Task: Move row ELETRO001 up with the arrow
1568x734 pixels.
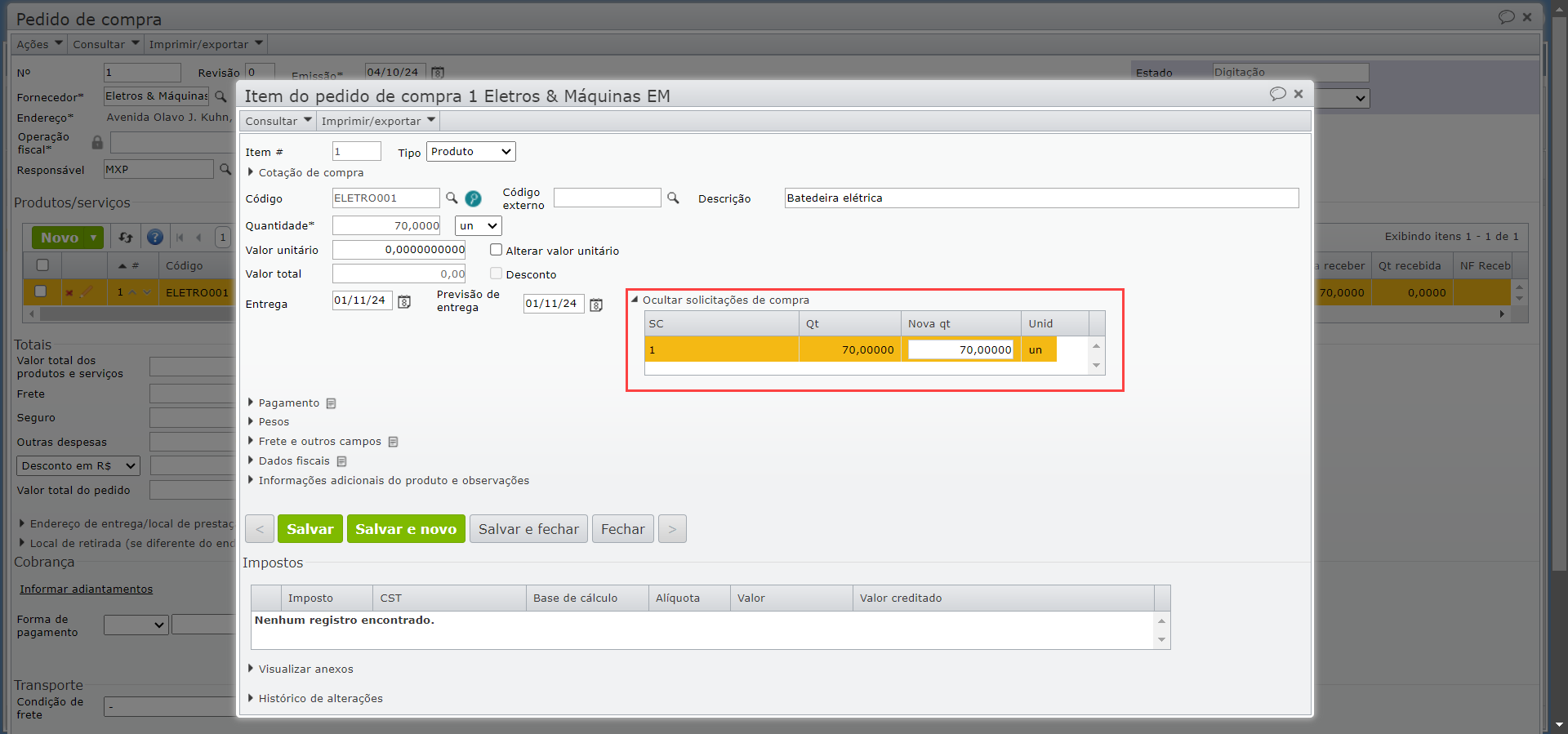Action: [132, 292]
